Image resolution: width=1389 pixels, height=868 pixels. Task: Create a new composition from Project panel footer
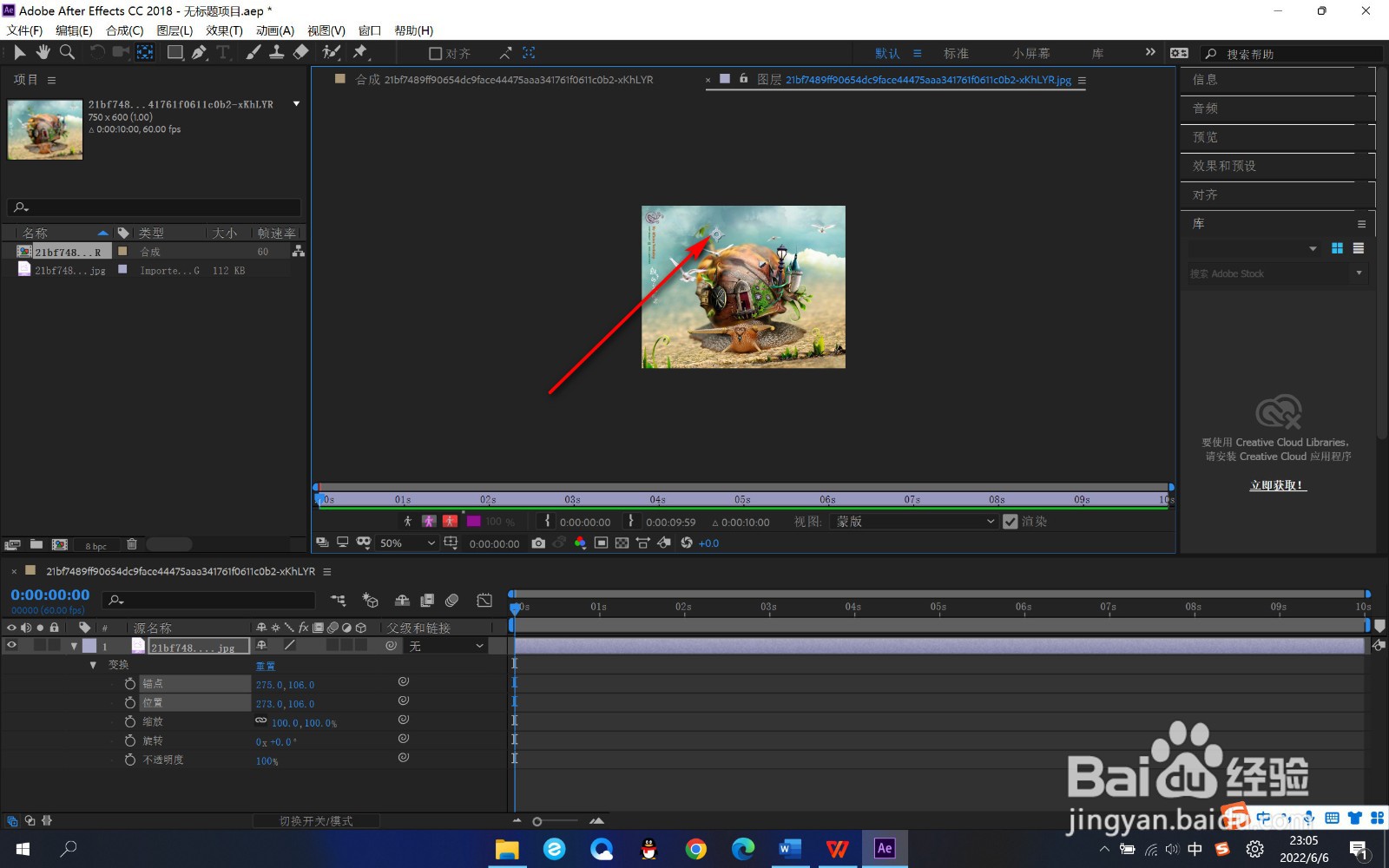60,544
